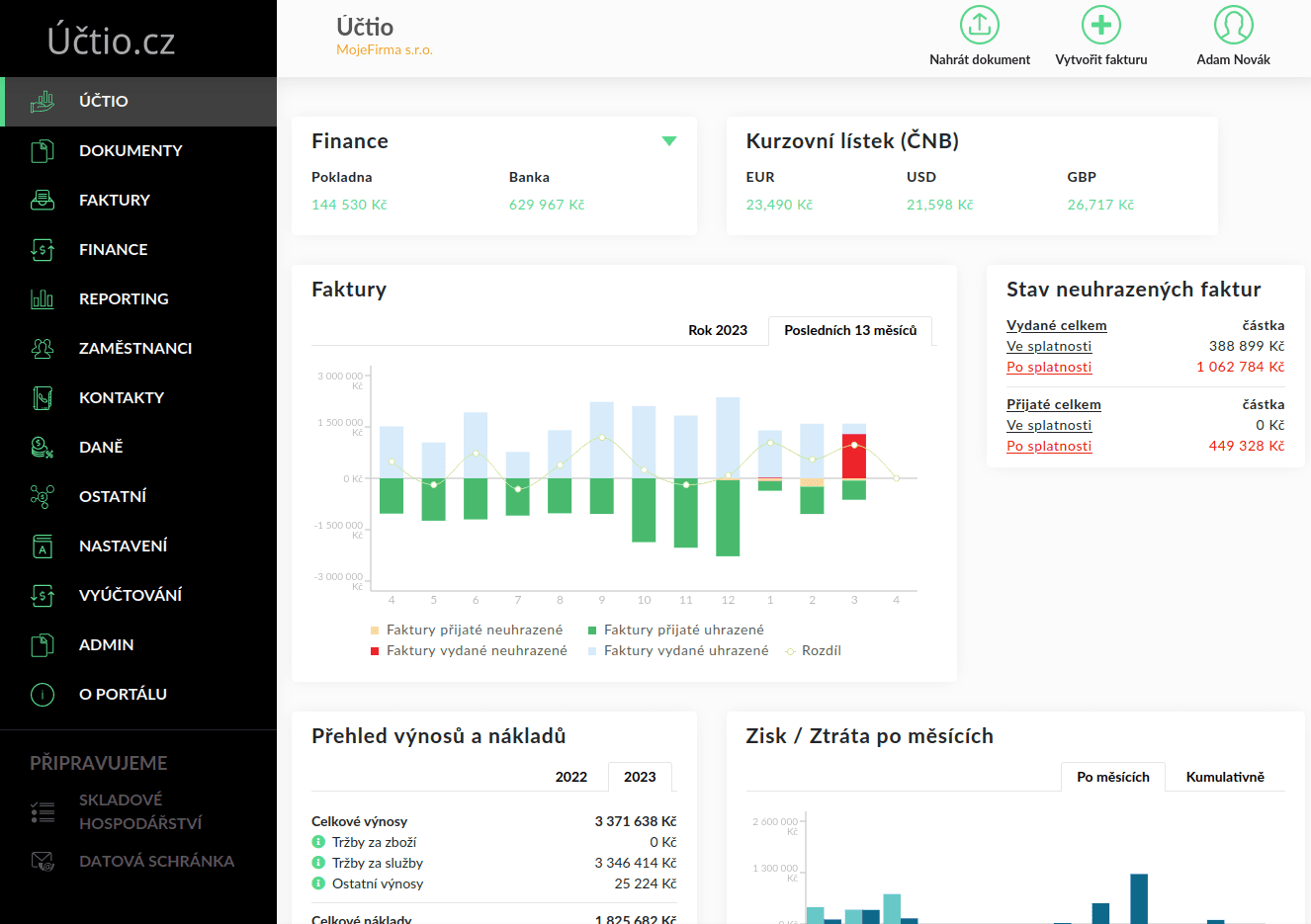
Task: Show the 2022 revenue overview tab
Action: click(x=570, y=777)
